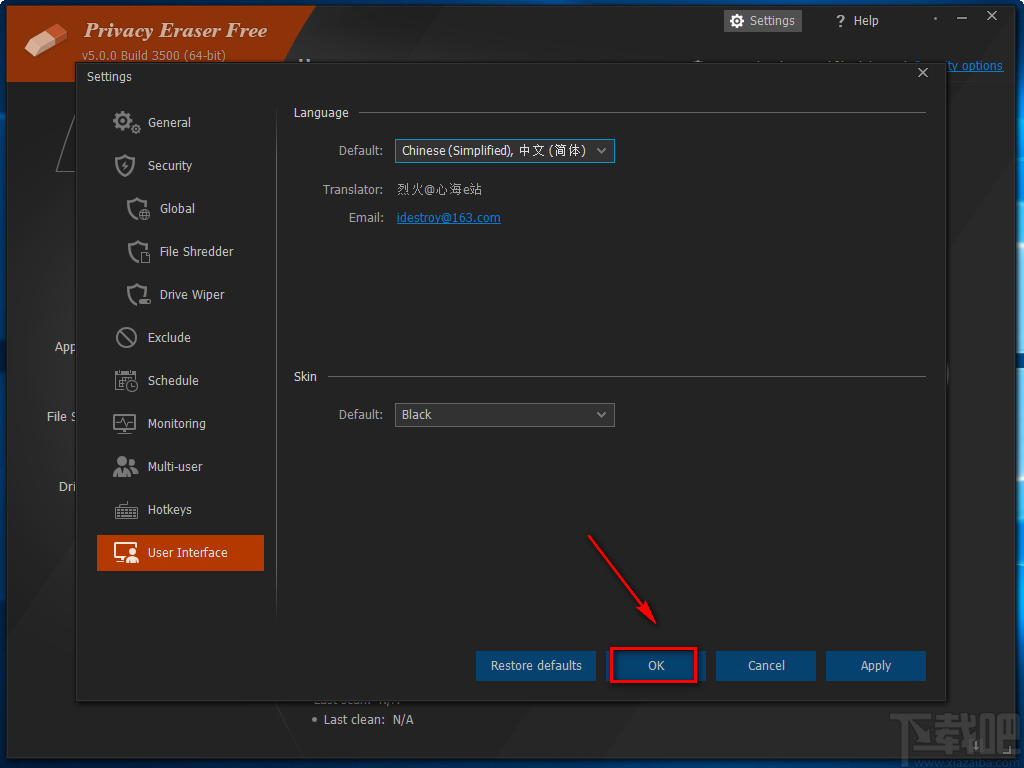Click the Monitoring pulse screen icon
1024x768 pixels.
coord(125,424)
